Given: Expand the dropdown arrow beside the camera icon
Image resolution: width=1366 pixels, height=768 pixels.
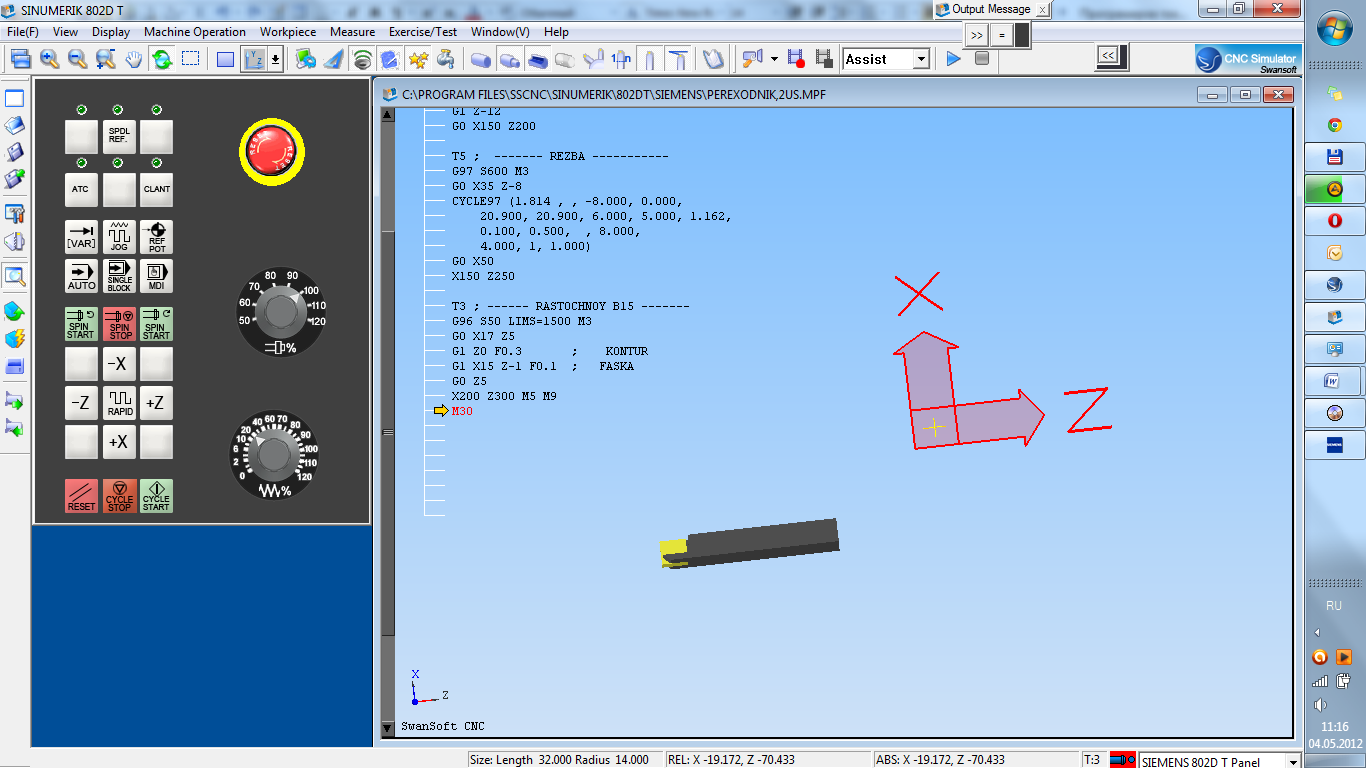Looking at the screenshot, I should 773,59.
